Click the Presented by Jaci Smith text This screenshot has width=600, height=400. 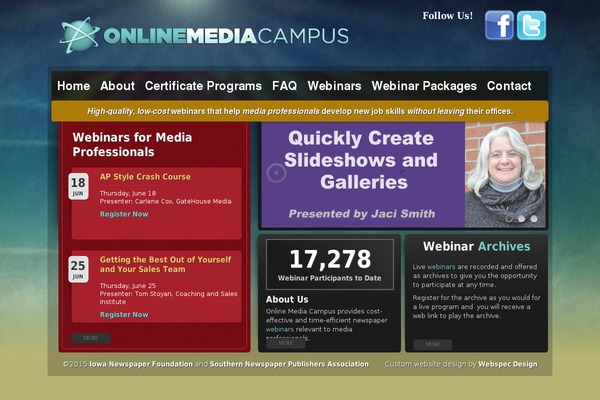pos(362,214)
